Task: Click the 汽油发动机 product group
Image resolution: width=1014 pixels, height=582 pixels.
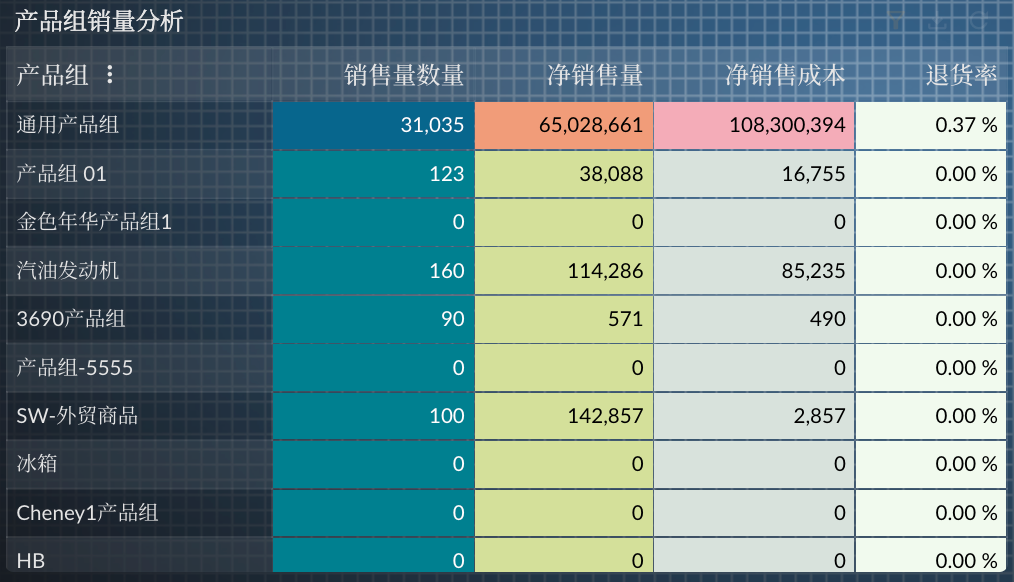Action: [x=65, y=270]
